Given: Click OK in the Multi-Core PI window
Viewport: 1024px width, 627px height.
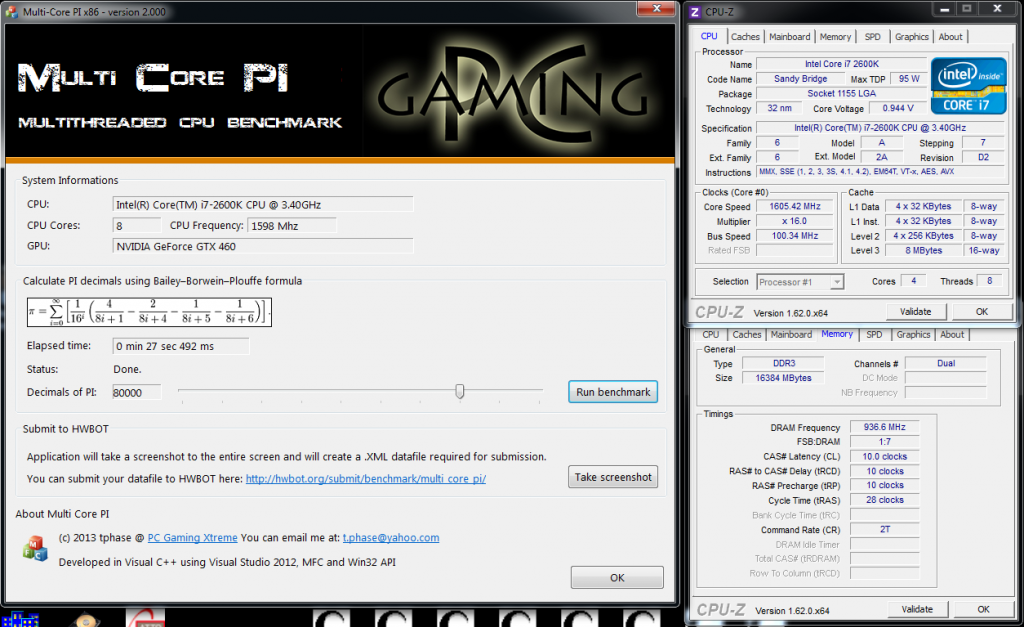Looking at the screenshot, I should tap(617, 577).
